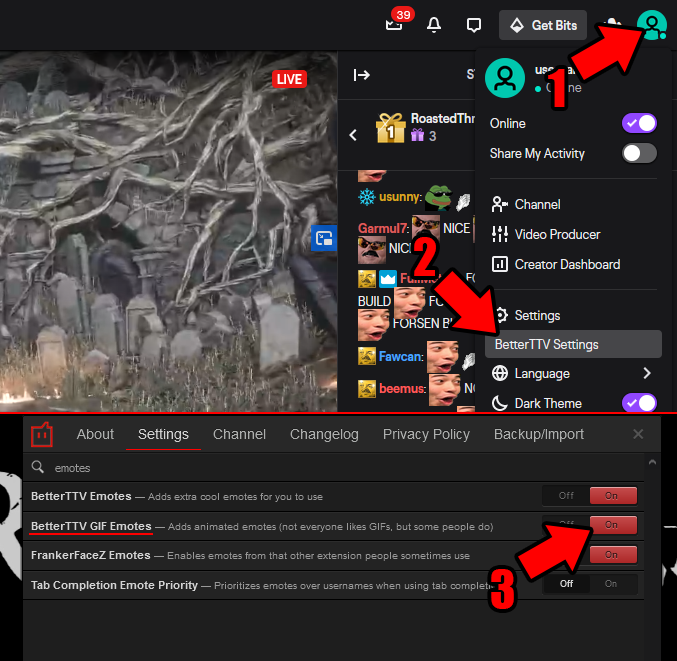The image size is (677, 661).
Task: Set Tab Completion Emote Priority On
Action: point(613,584)
